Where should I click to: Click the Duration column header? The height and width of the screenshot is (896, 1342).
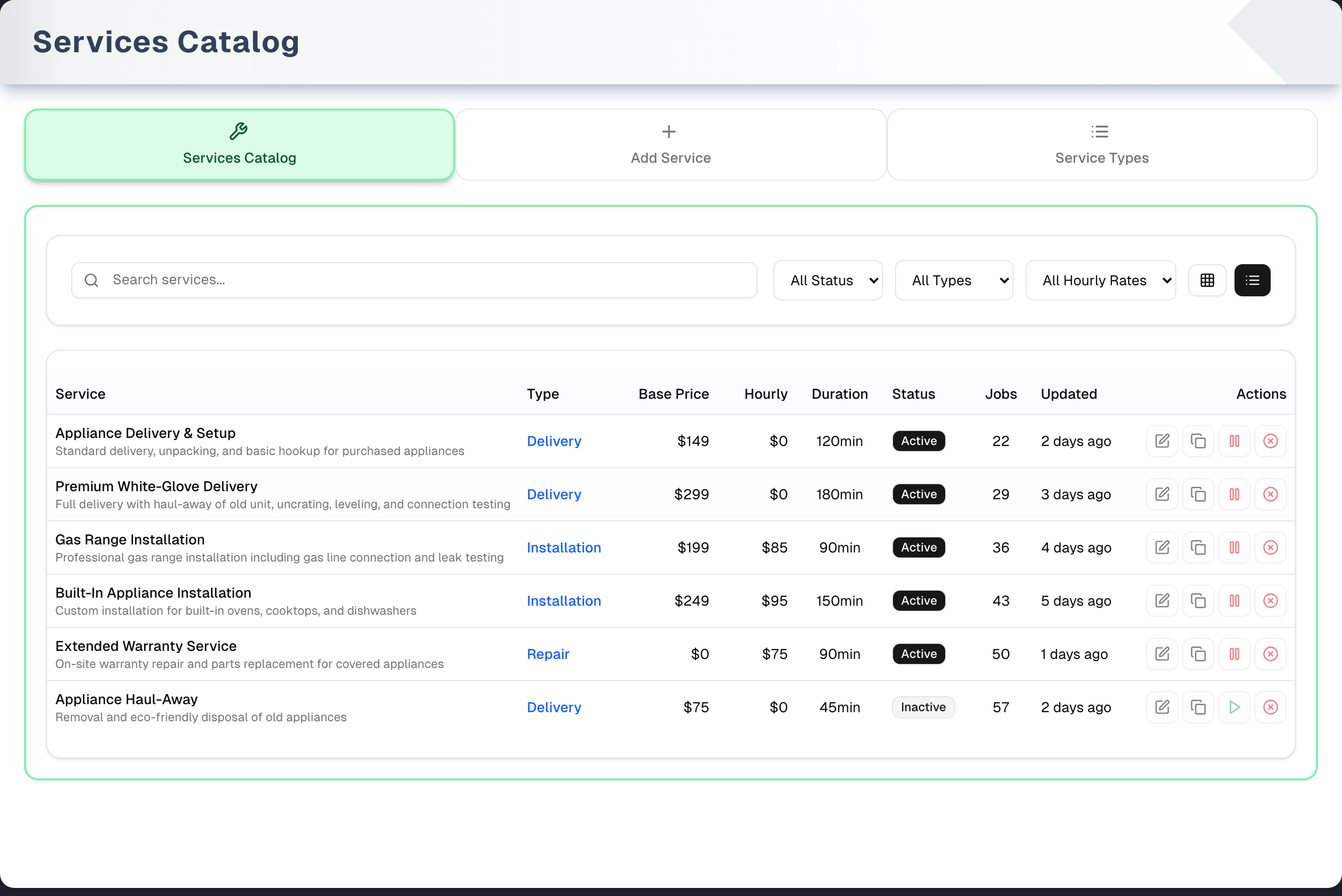click(839, 394)
